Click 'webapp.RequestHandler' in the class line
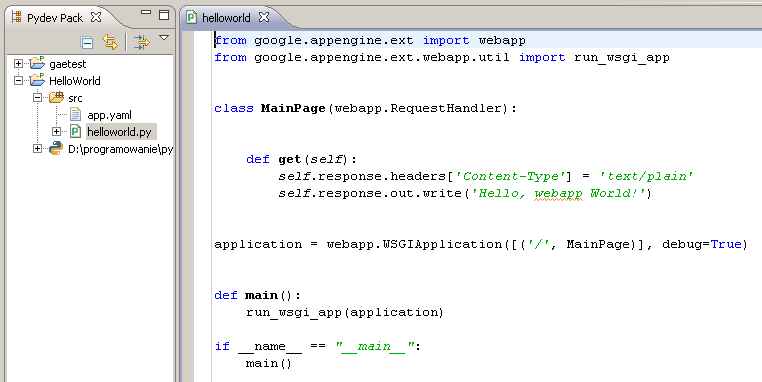The image size is (762, 382). 419,108
